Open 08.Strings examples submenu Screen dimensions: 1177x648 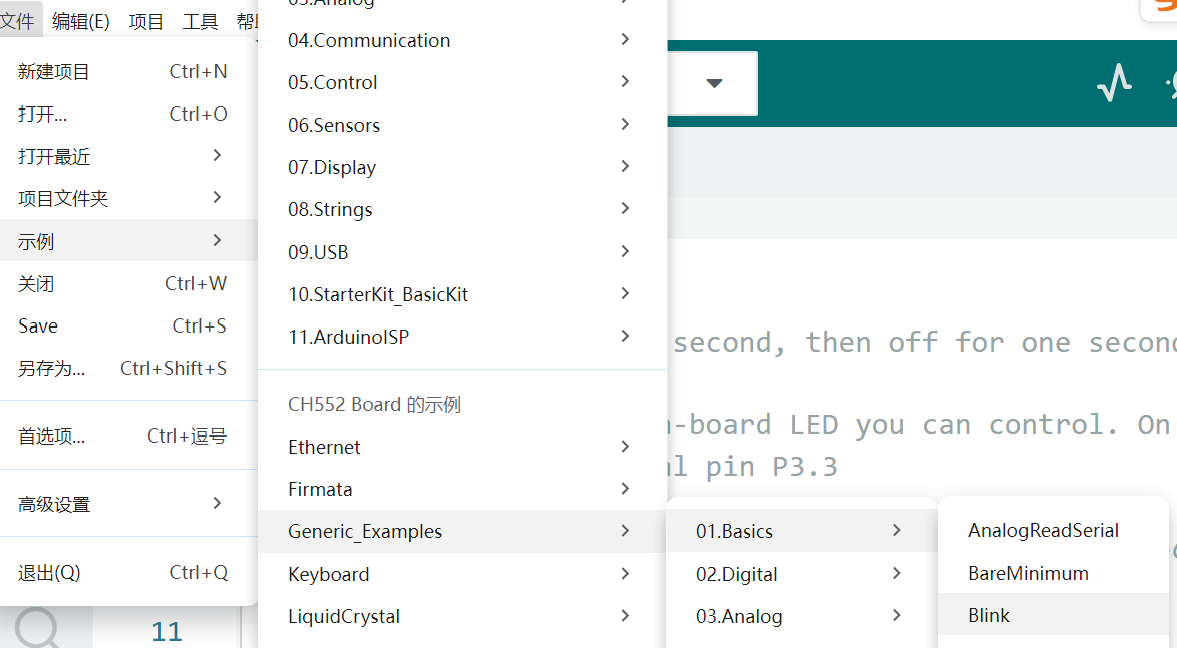click(462, 209)
